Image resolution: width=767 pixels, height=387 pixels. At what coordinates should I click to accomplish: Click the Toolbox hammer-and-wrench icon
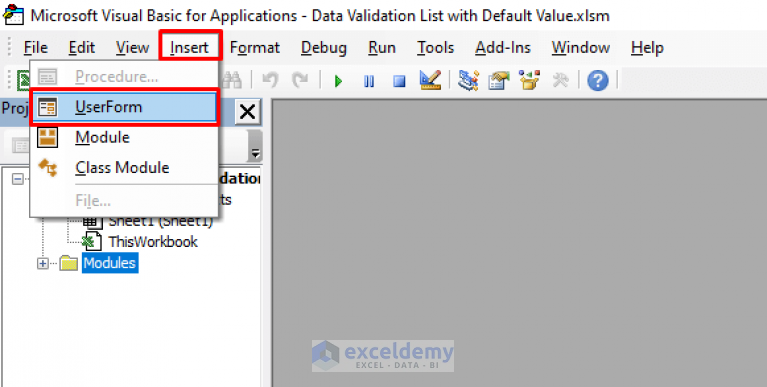[560, 80]
